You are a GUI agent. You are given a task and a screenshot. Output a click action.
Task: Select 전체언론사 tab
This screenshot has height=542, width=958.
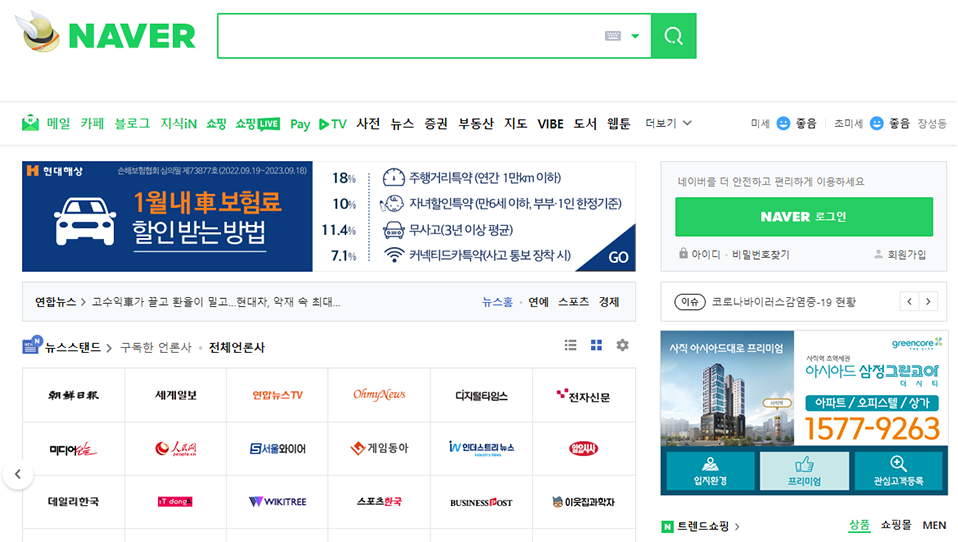[237, 348]
